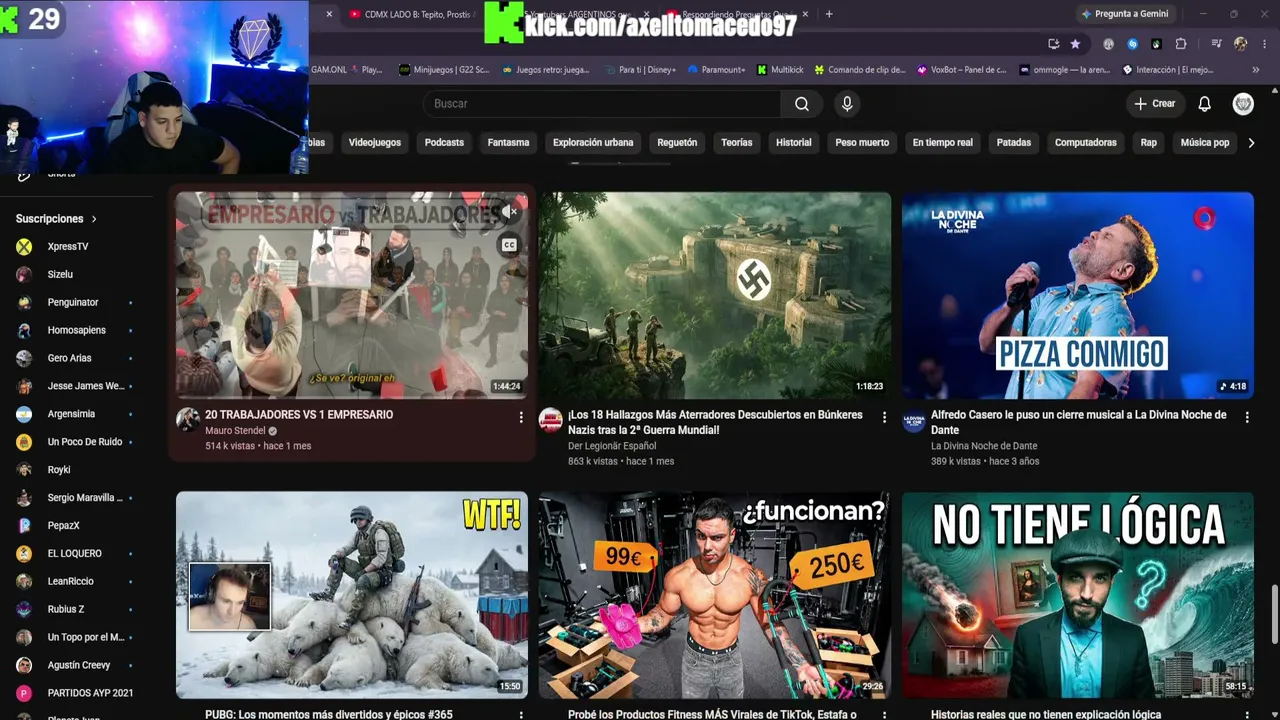Viewport: 1280px width, 720px height.
Task: Expand the Suscripciones section chevron
Action: pos(94,219)
